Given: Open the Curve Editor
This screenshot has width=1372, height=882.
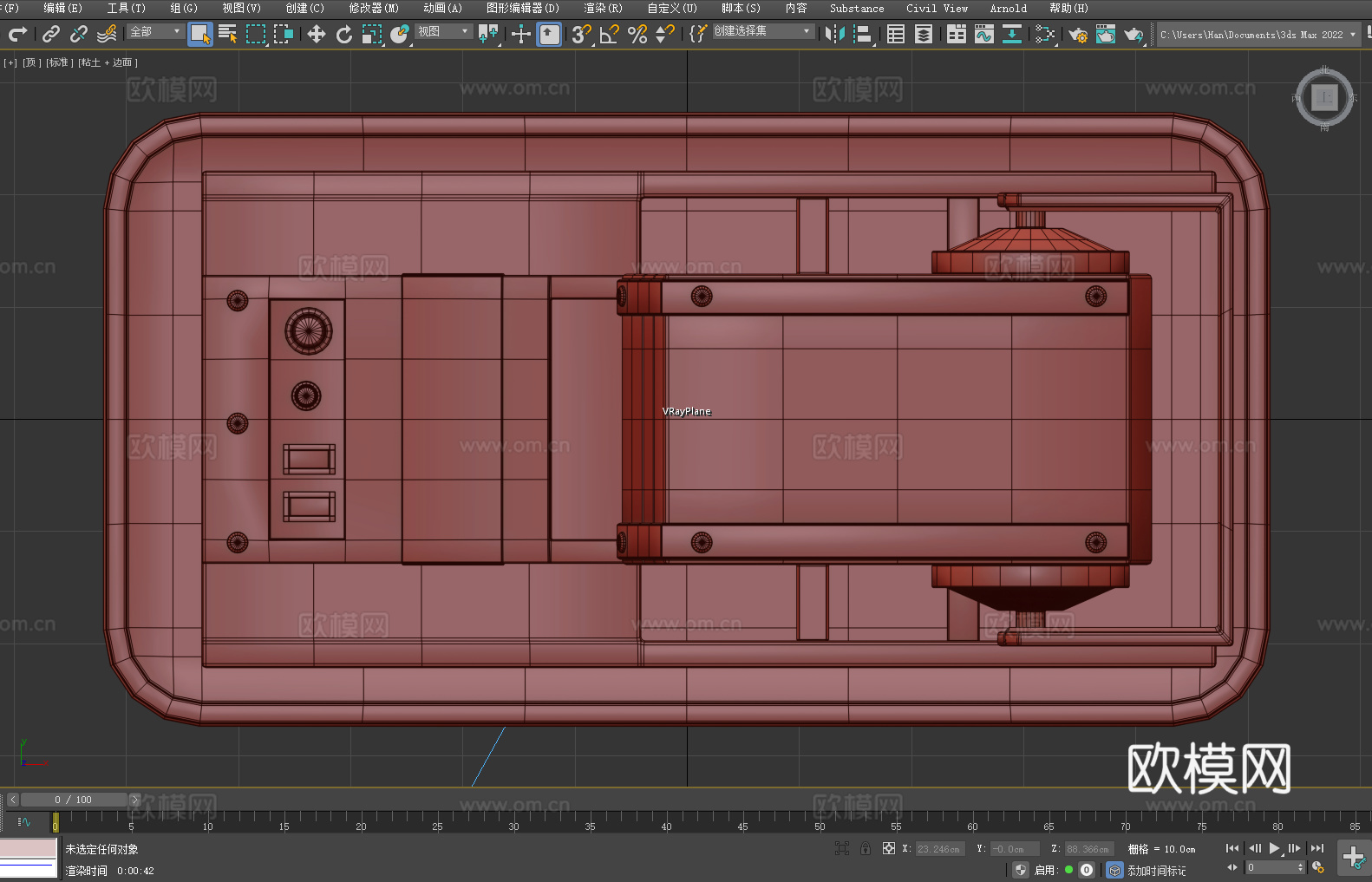Looking at the screenshot, I should coord(983,34).
